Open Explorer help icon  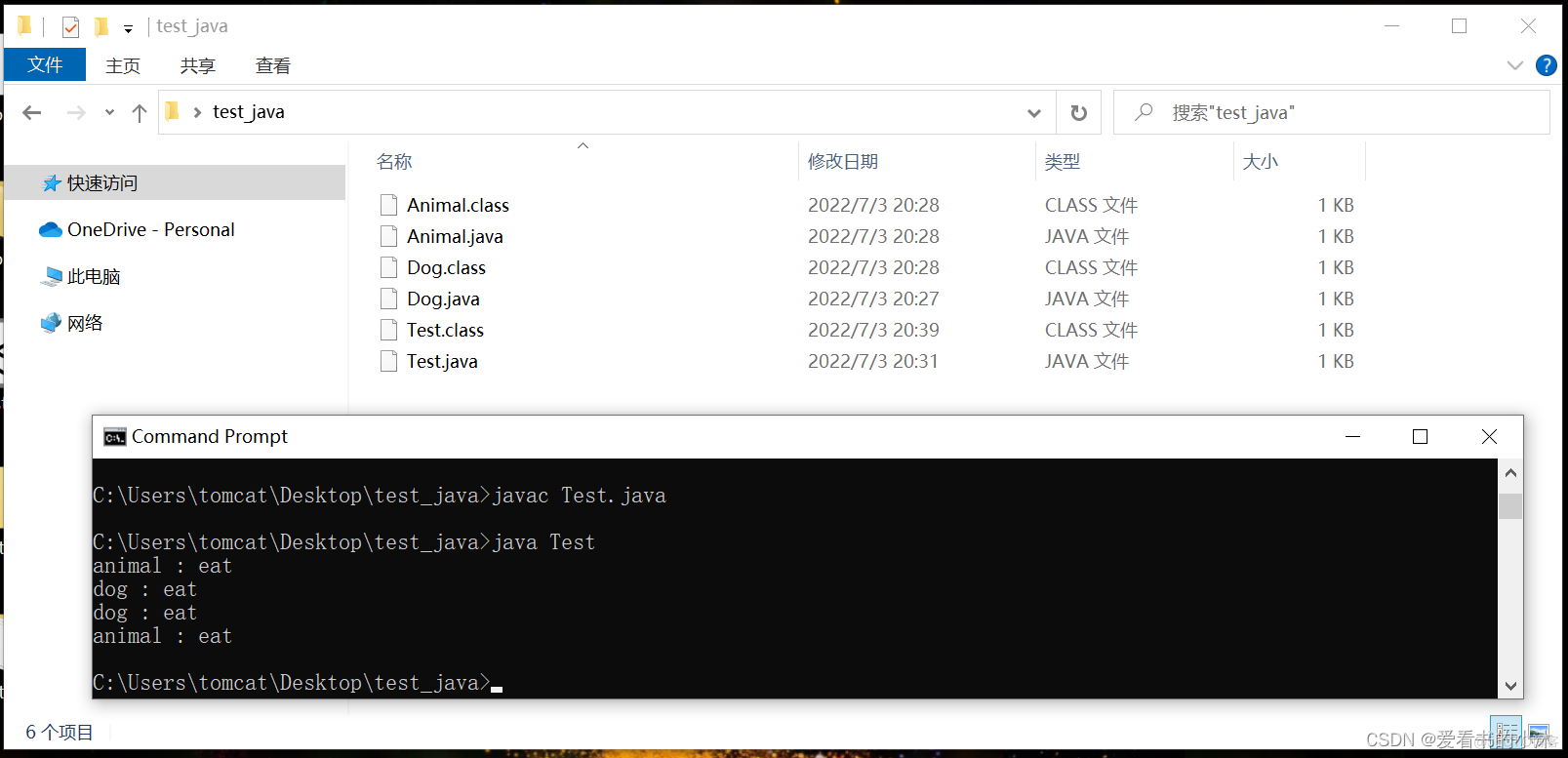pos(1546,65)
